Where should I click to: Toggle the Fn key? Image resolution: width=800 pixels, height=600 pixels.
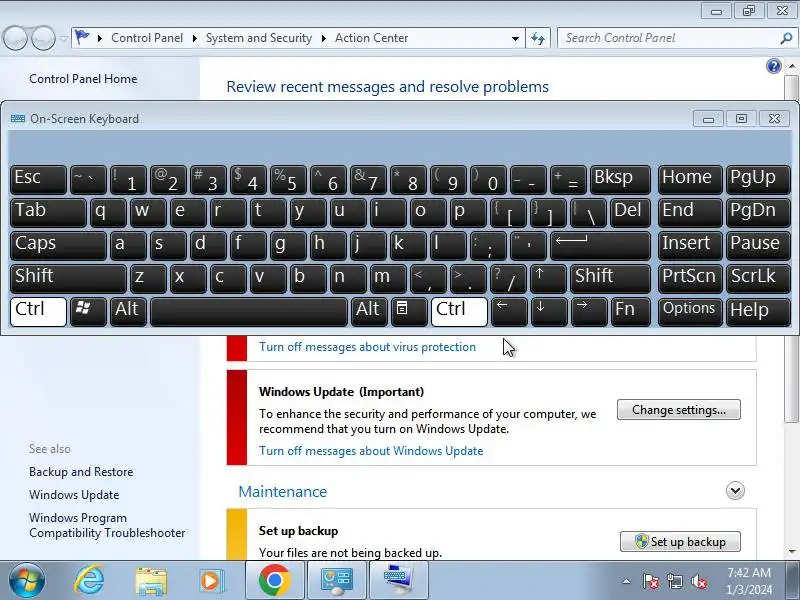[x=631, y=312]
